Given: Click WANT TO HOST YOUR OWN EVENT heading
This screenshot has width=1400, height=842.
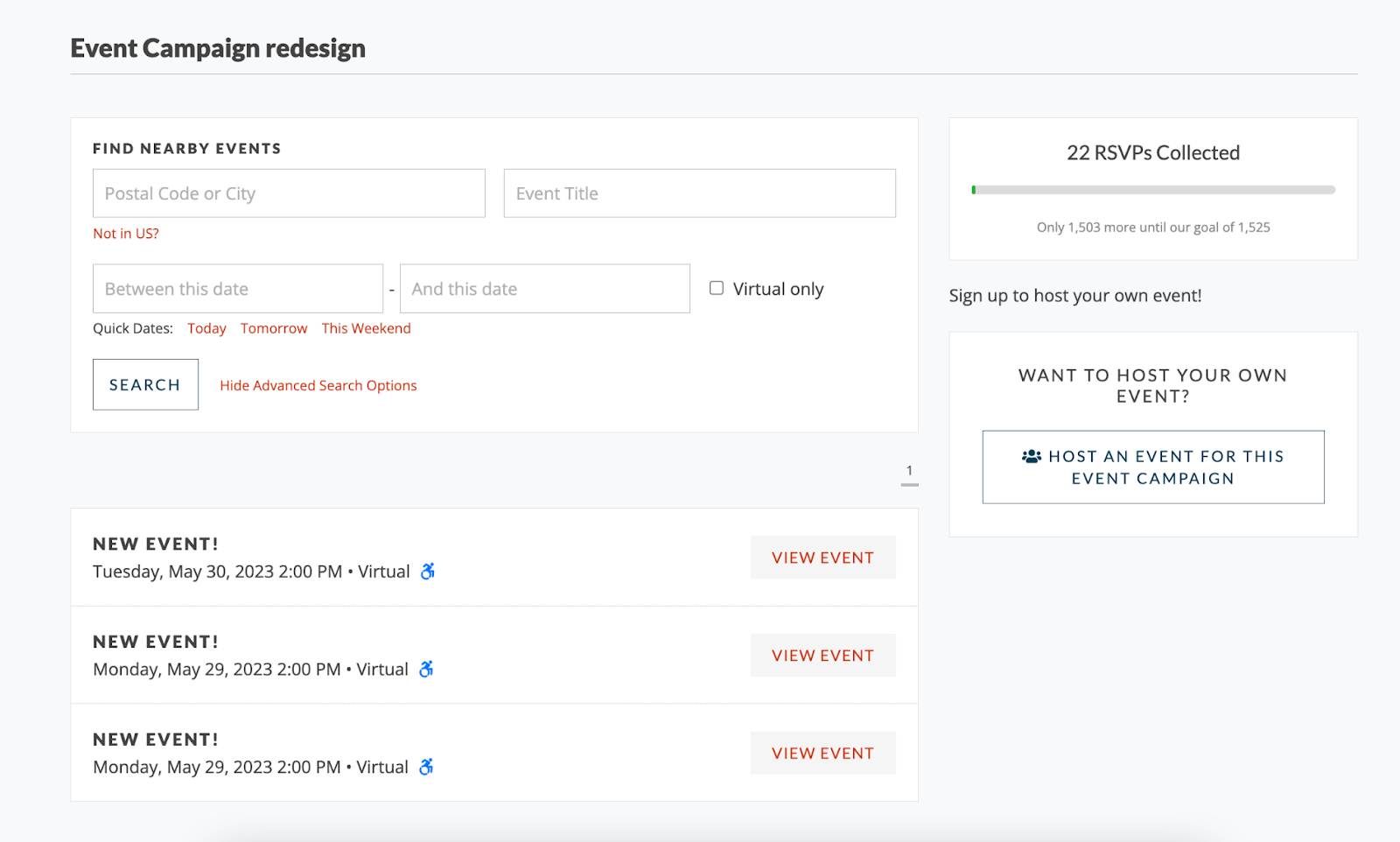Looking at the screenshot, I should 1153,386.
